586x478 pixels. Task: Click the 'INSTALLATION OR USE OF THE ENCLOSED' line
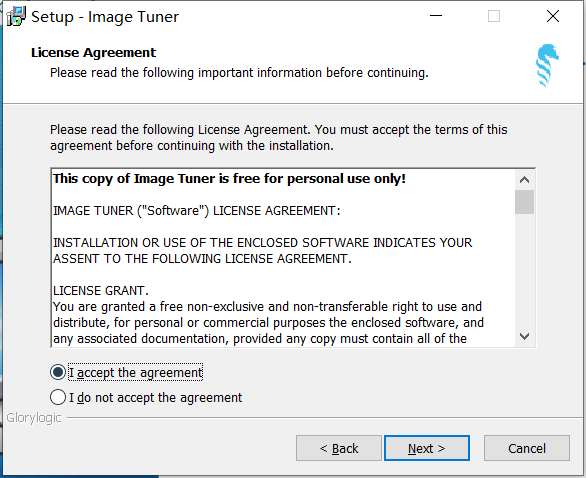(262, 243)
